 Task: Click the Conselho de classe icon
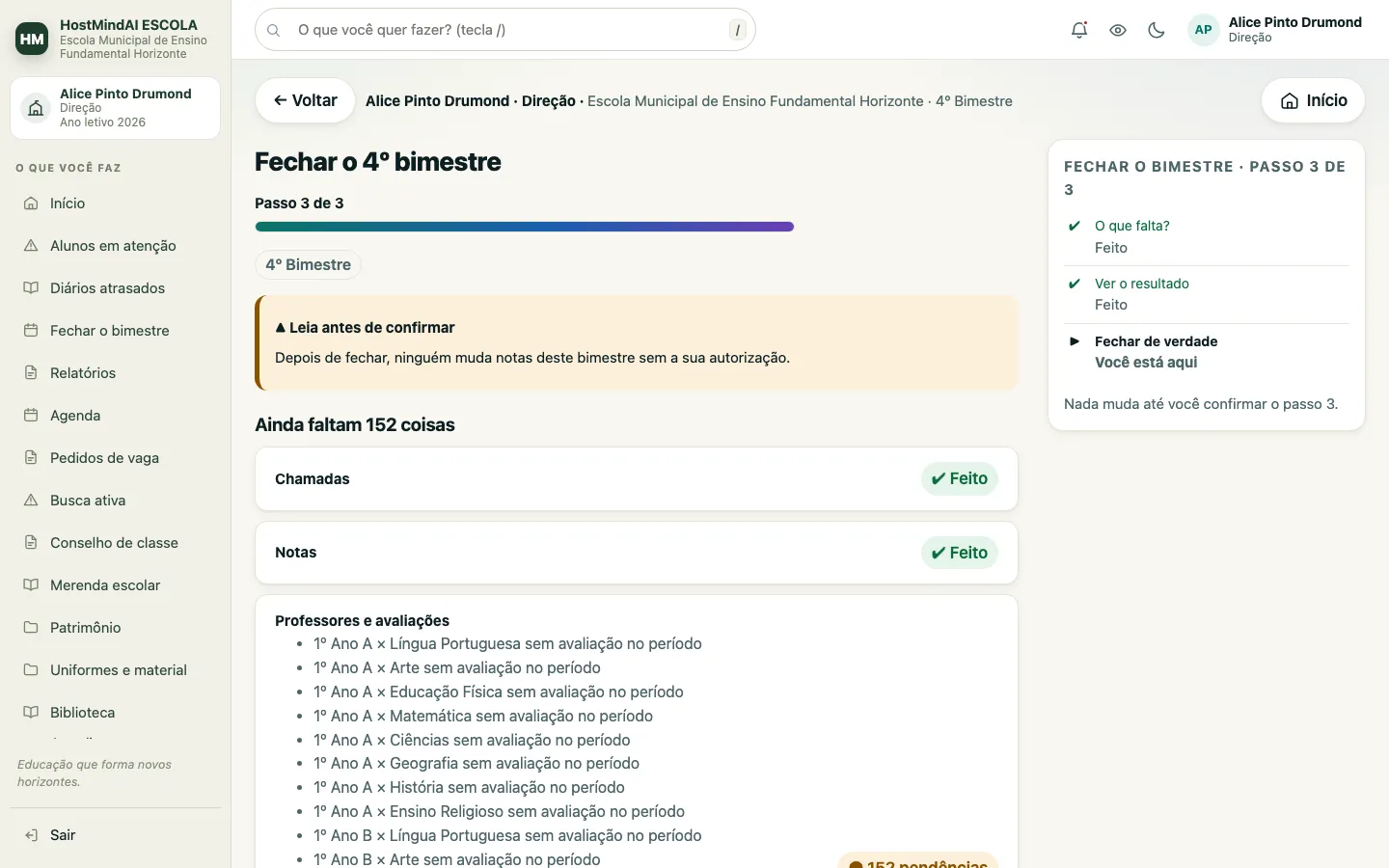pyautogui.click(x=31, y=543)
